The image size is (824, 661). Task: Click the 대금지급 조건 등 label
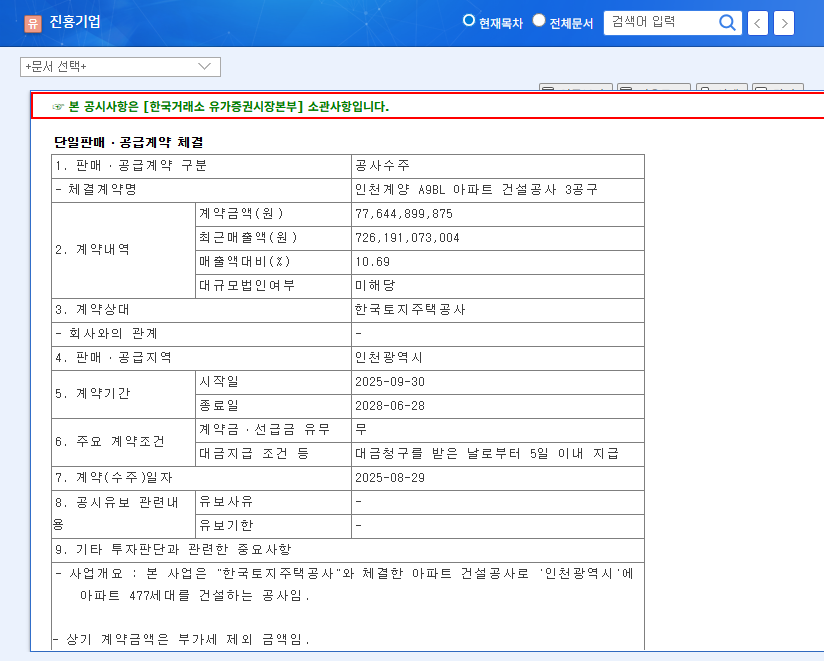(254, 454)
